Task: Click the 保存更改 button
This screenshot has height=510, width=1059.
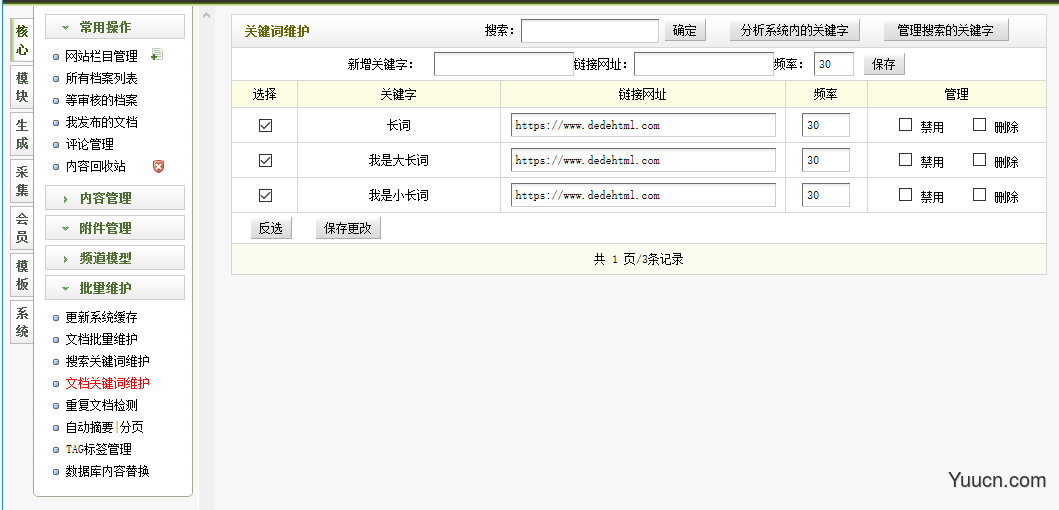Action: tap(348, 228)
